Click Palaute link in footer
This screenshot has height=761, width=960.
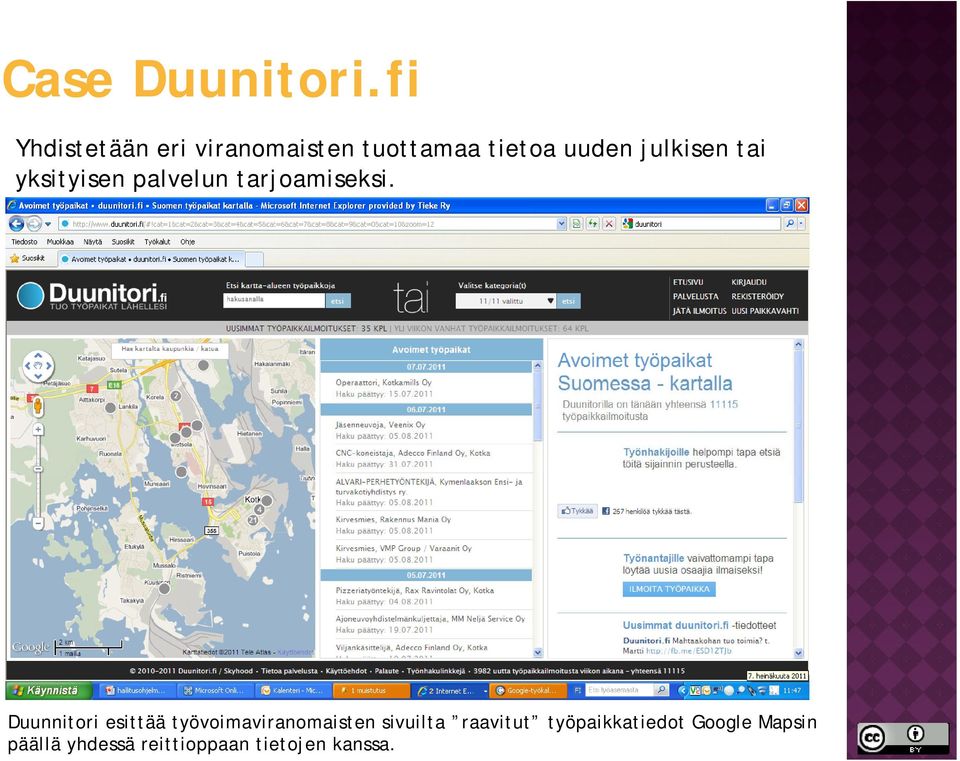[386, 671]
